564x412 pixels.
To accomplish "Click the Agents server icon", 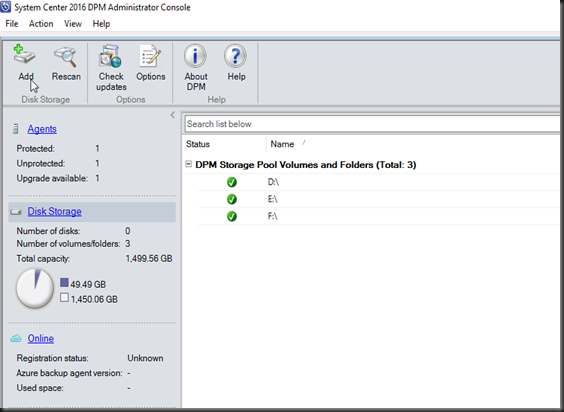I will click(15, 129).
